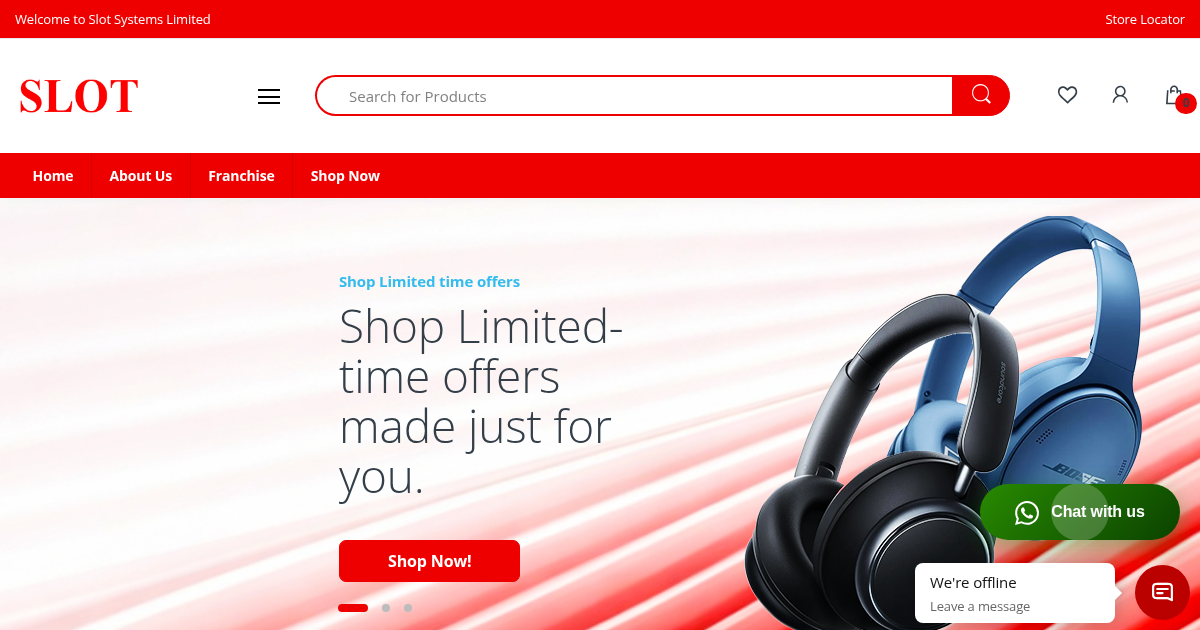Select the first carousel slide indicator
Image resolution: width=1200 pixels, height=630 pixels.
(353, 608)
